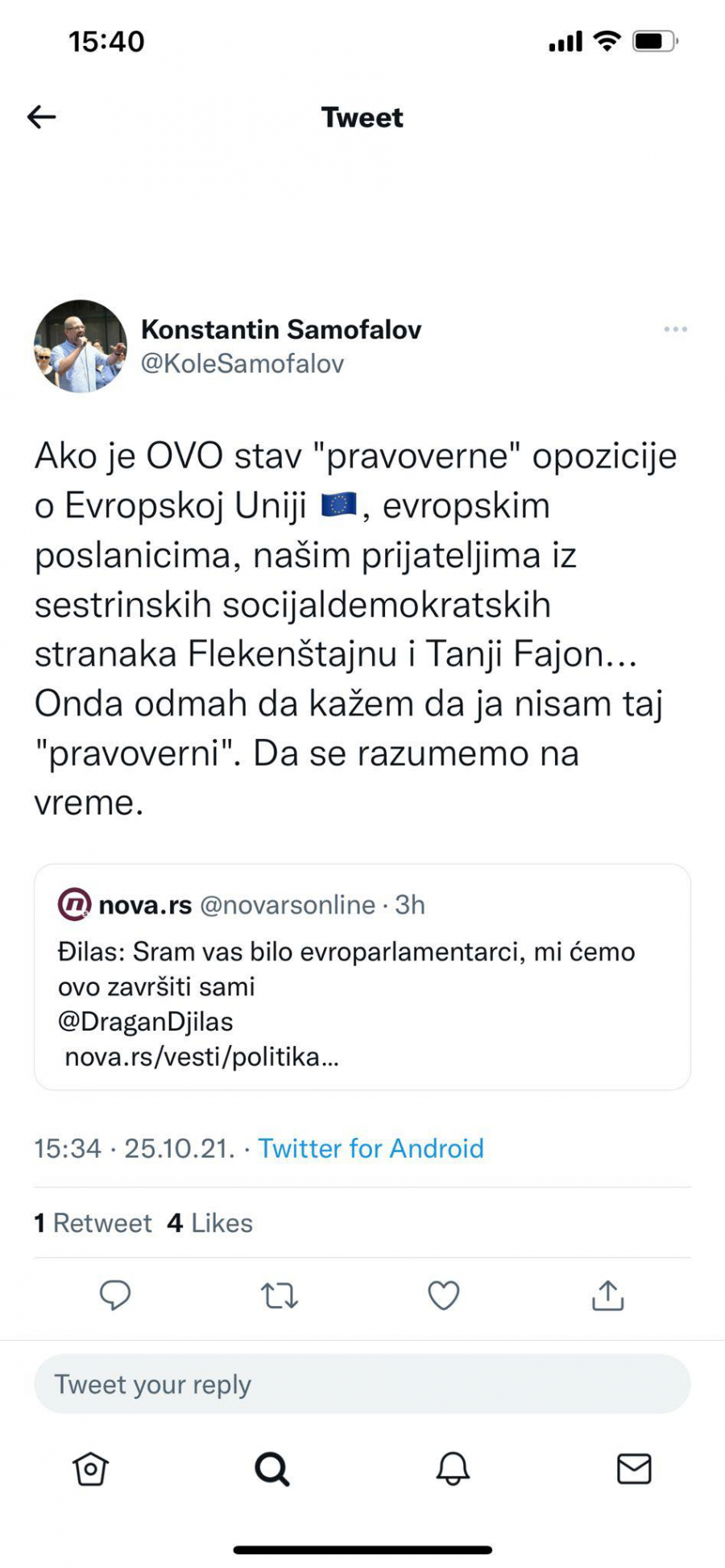Screen dimensions: 725x1568
Task: Check Notifications via the bell icon
Action: 453,1468
